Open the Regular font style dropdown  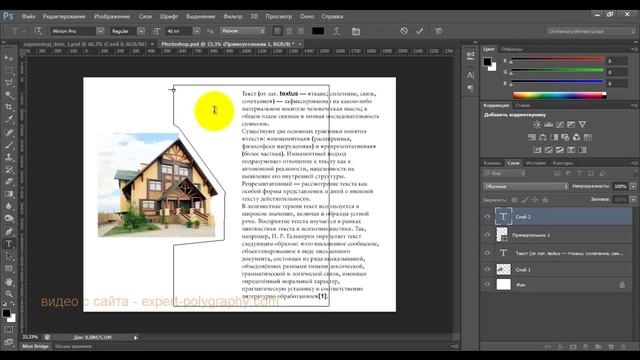(141, 31)
